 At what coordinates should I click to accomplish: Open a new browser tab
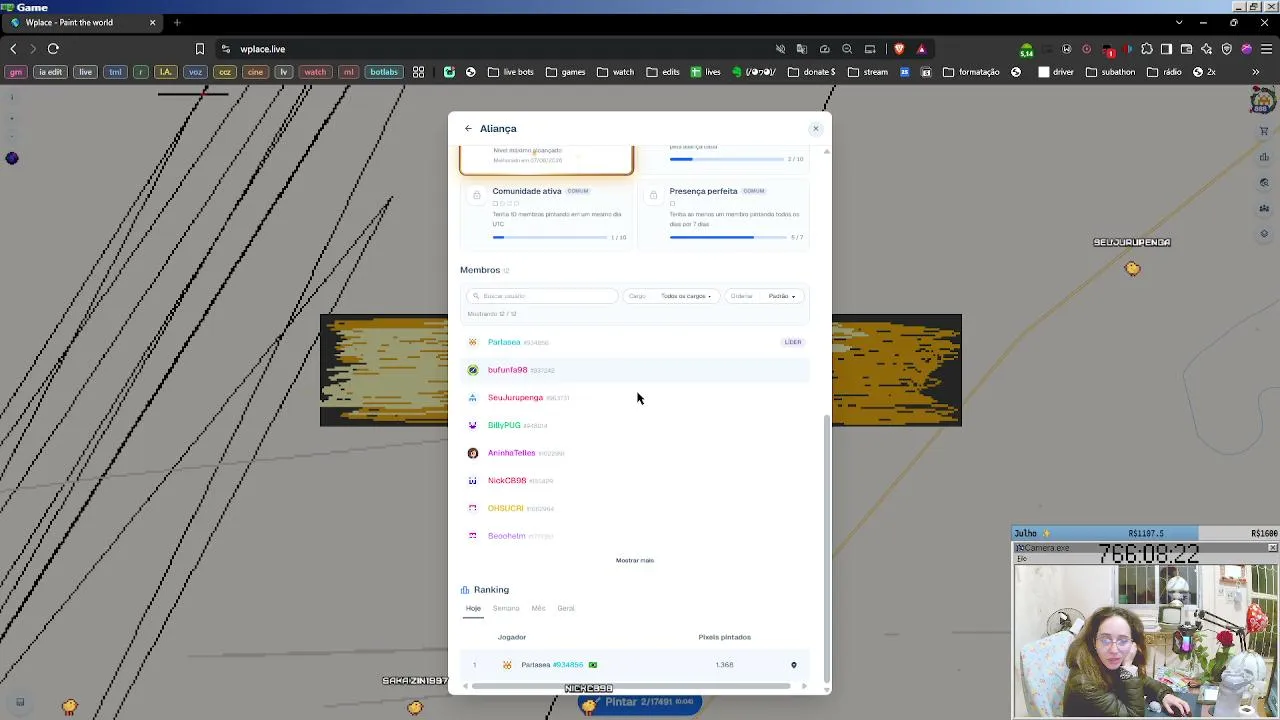177,22
